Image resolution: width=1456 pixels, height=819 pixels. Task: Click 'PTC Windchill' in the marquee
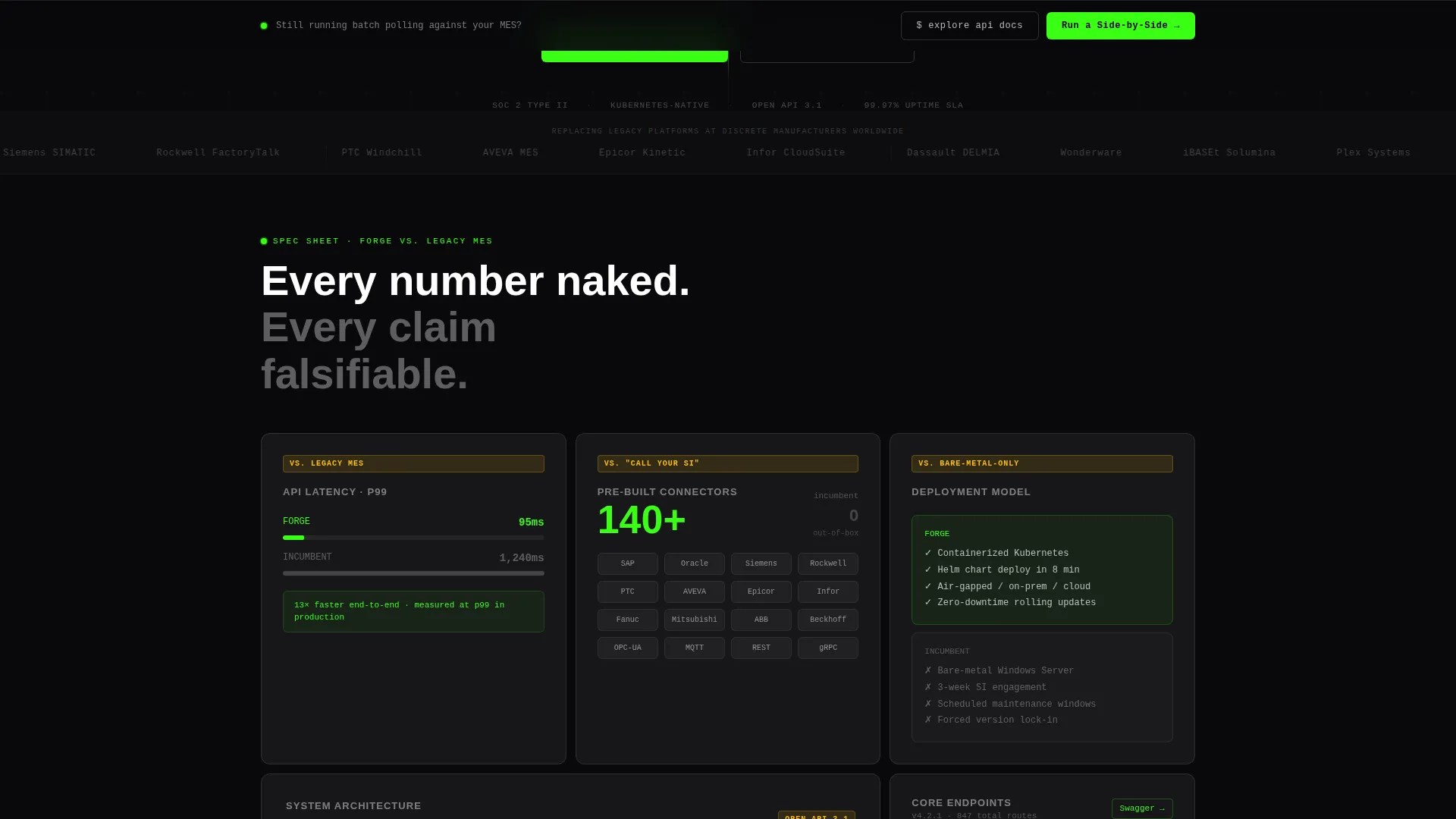(381, 152)
